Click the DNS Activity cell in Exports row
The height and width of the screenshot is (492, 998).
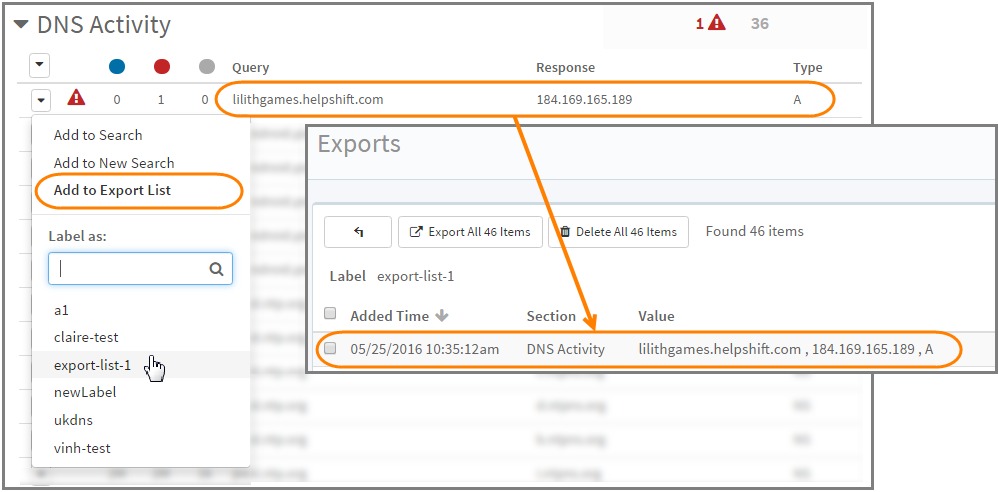pyautogui.click(x=566, y=349)
